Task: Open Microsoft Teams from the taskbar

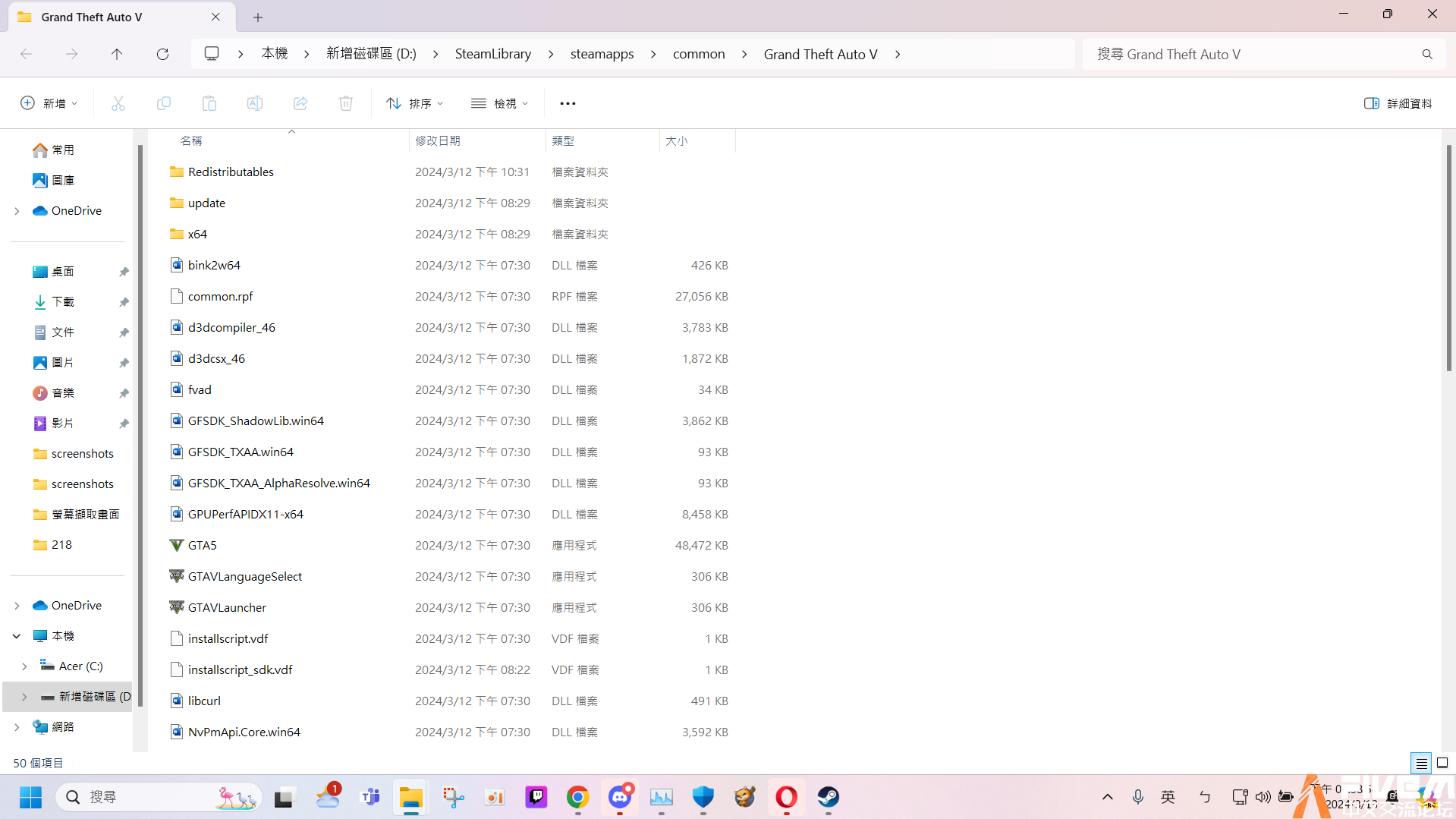Action: pyautogui.click(x=370, y=797)
